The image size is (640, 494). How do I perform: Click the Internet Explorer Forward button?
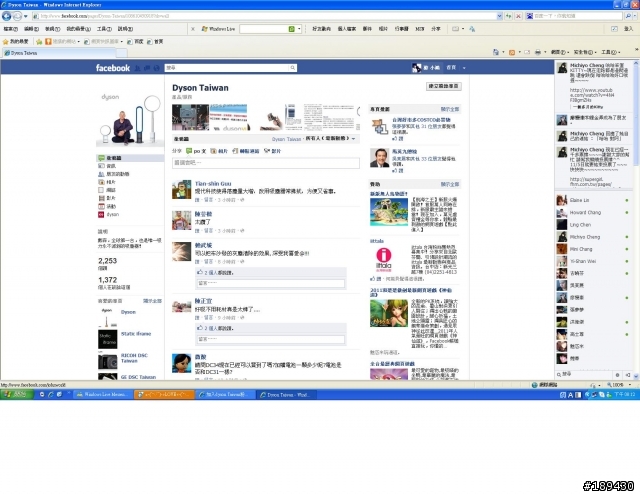pos(17,16)
